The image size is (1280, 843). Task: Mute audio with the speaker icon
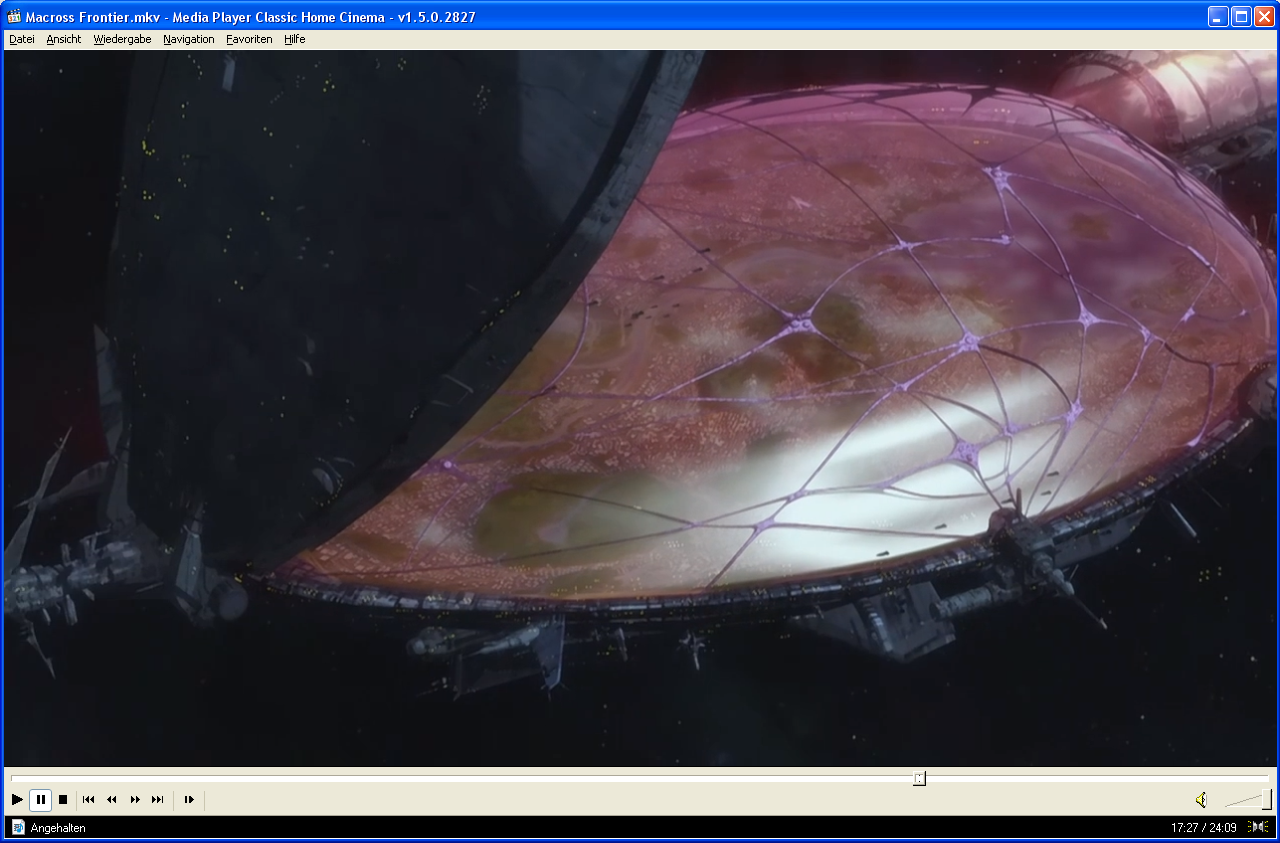coord(1201,800)
